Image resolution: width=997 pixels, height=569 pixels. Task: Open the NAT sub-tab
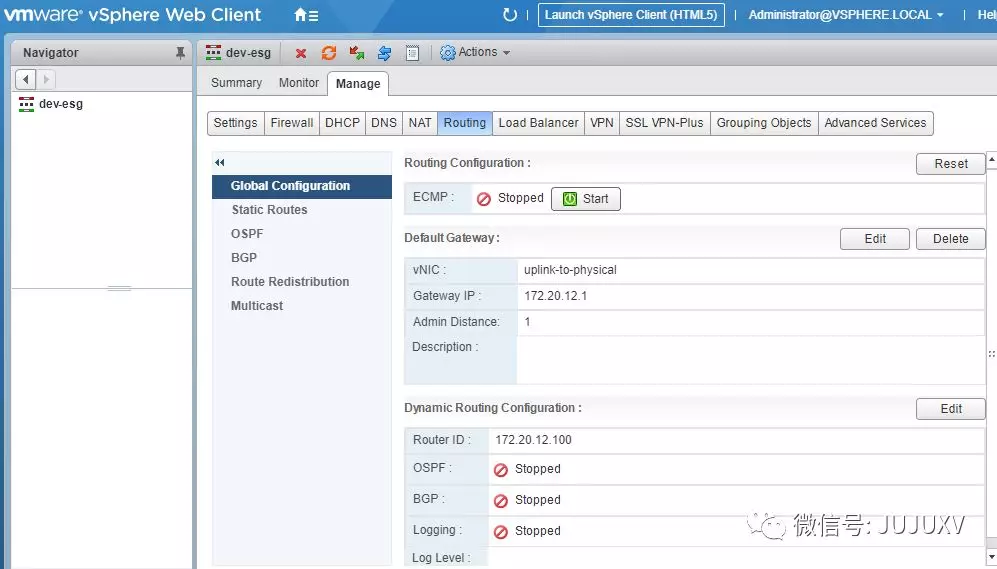tap(420, 123)
